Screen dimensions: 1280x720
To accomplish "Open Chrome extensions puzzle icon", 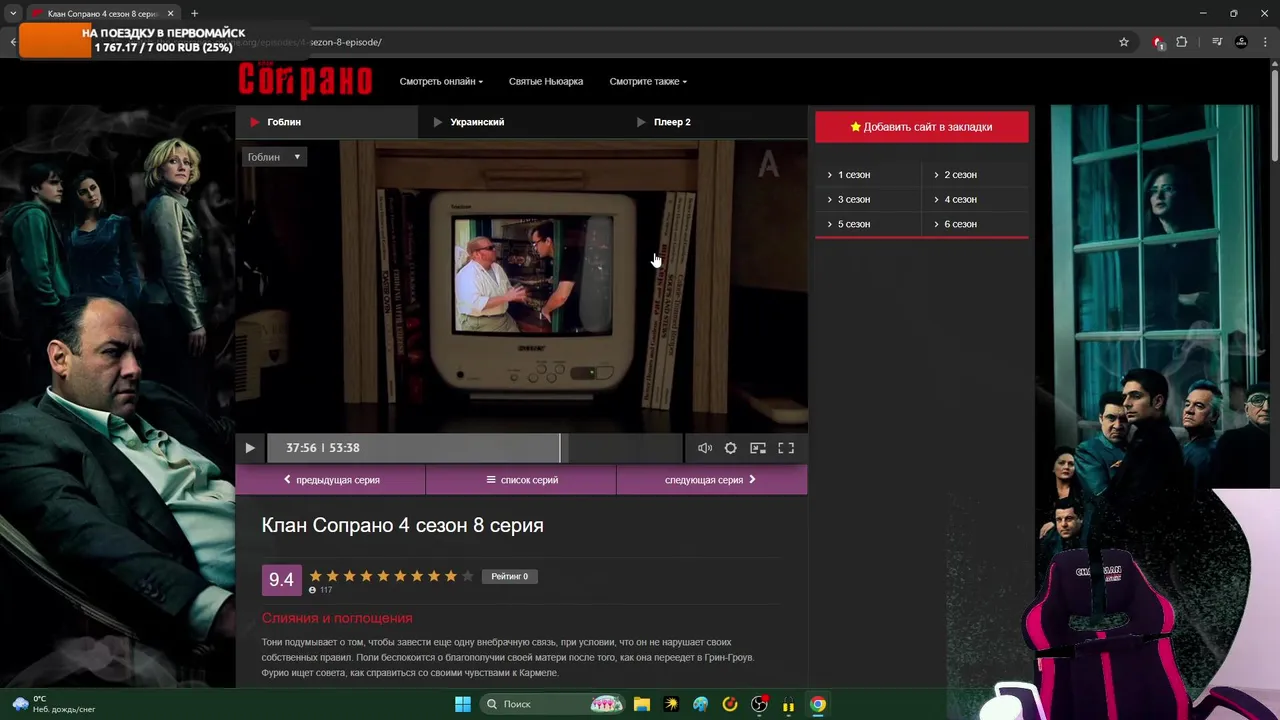I will pos(1182,42).
